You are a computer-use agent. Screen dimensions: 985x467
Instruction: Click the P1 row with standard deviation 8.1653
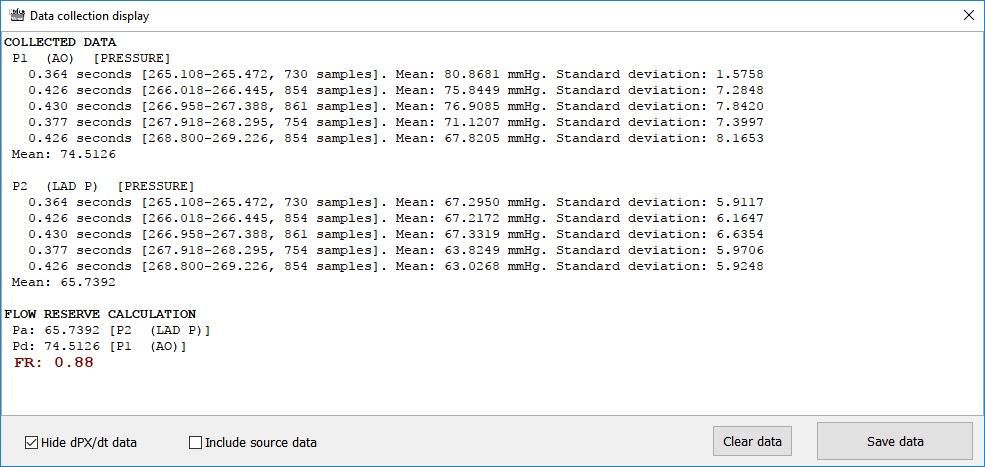396,138
